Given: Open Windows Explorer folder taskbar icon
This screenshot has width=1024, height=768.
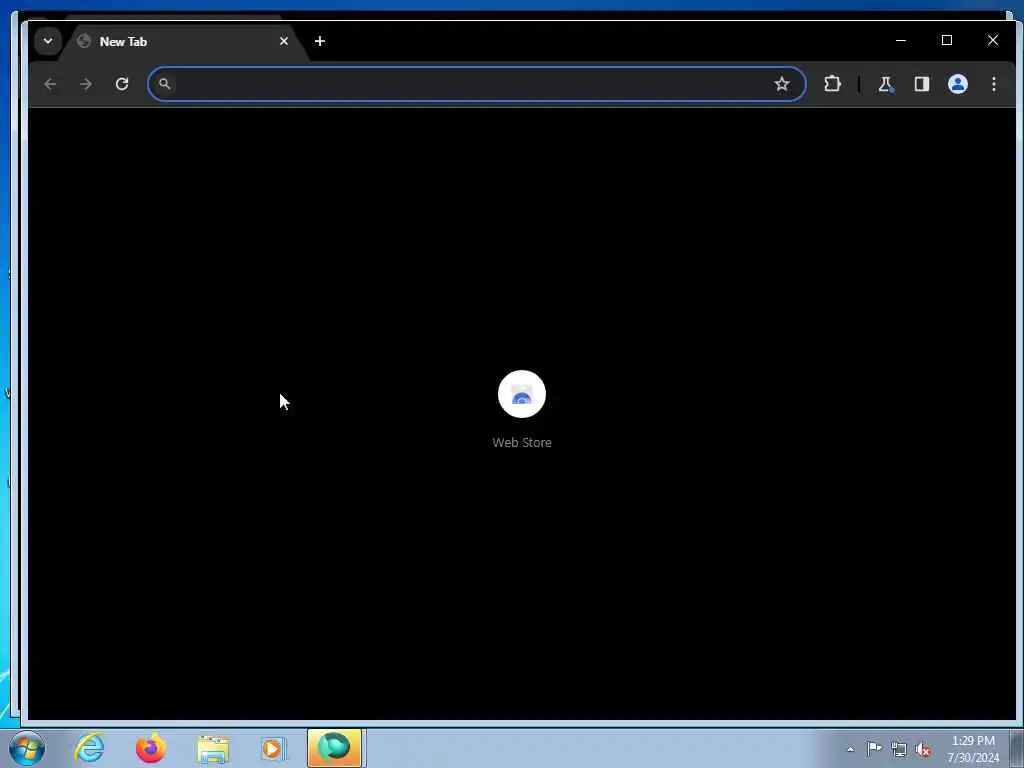Looking at the screenshot, I should (212, 748).
